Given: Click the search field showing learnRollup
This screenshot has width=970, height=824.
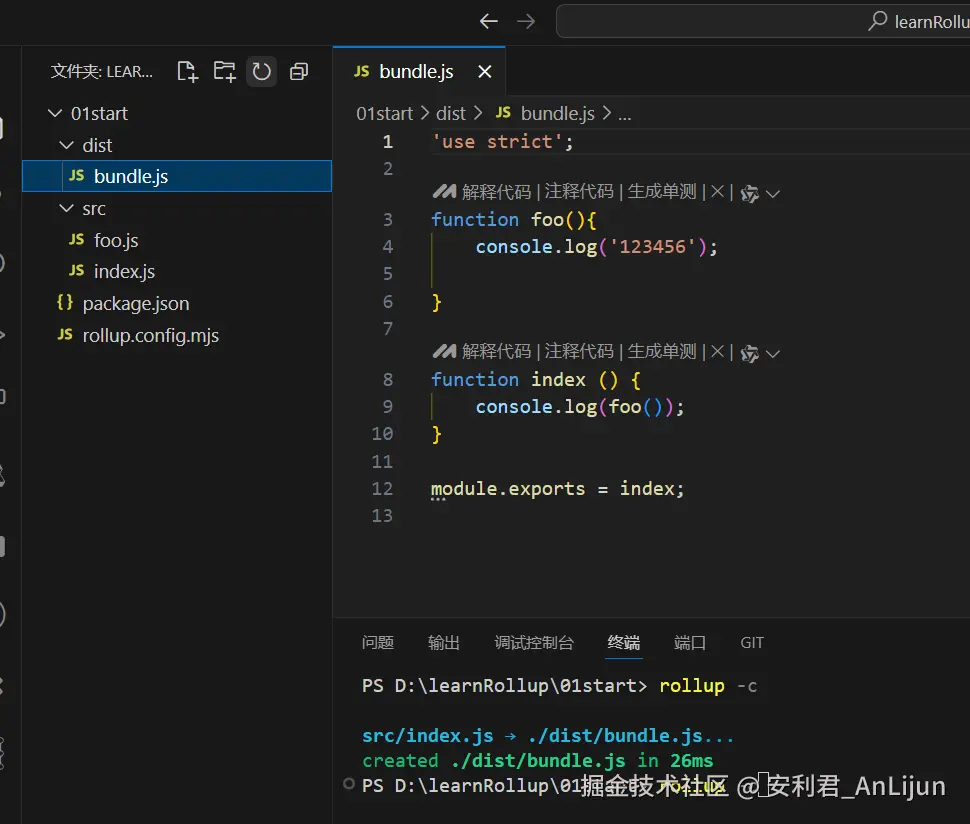Looking at the screenshot, I should [x=763, y=22].
